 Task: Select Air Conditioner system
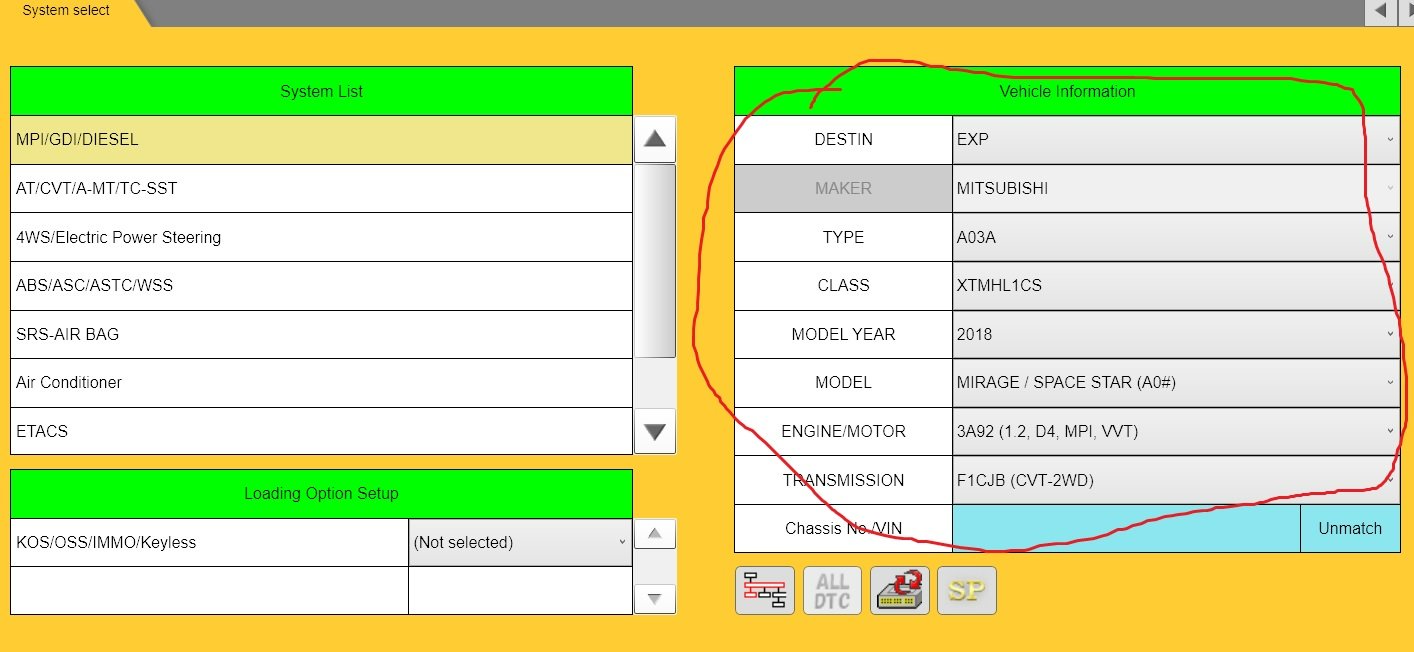pyautogui.click(x=321, y=383)
